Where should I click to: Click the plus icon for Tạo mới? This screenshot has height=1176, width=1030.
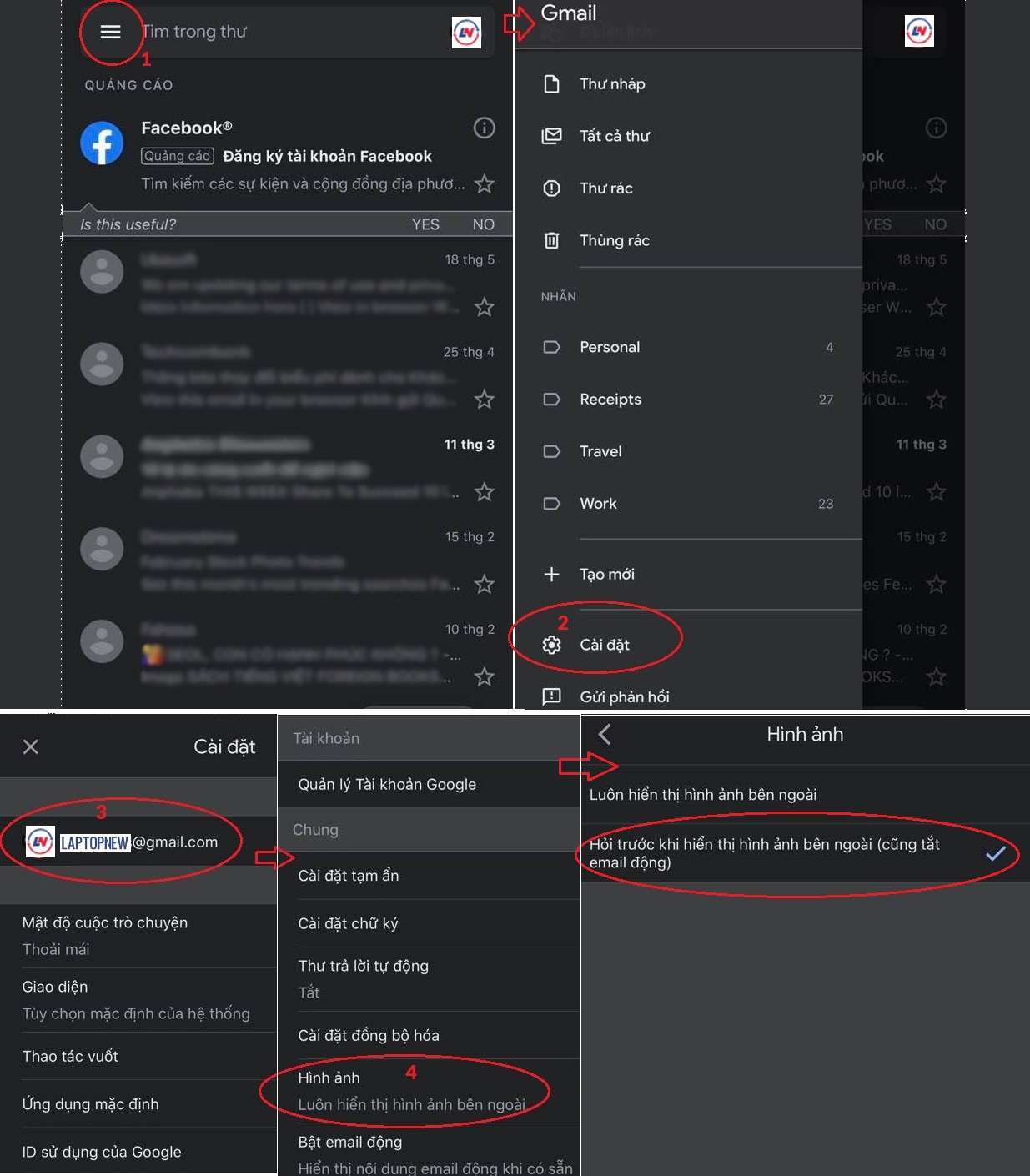(551, 574)
